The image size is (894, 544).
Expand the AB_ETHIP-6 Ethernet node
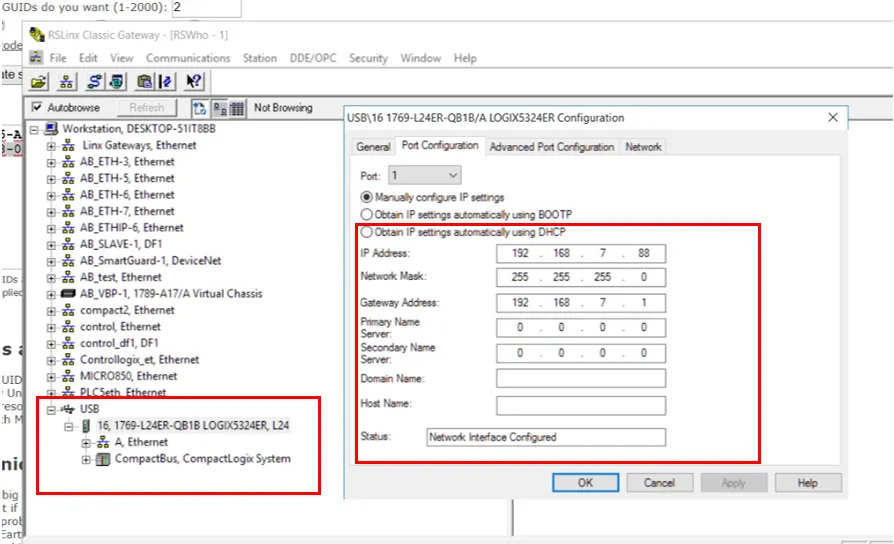tap(51, 229)
